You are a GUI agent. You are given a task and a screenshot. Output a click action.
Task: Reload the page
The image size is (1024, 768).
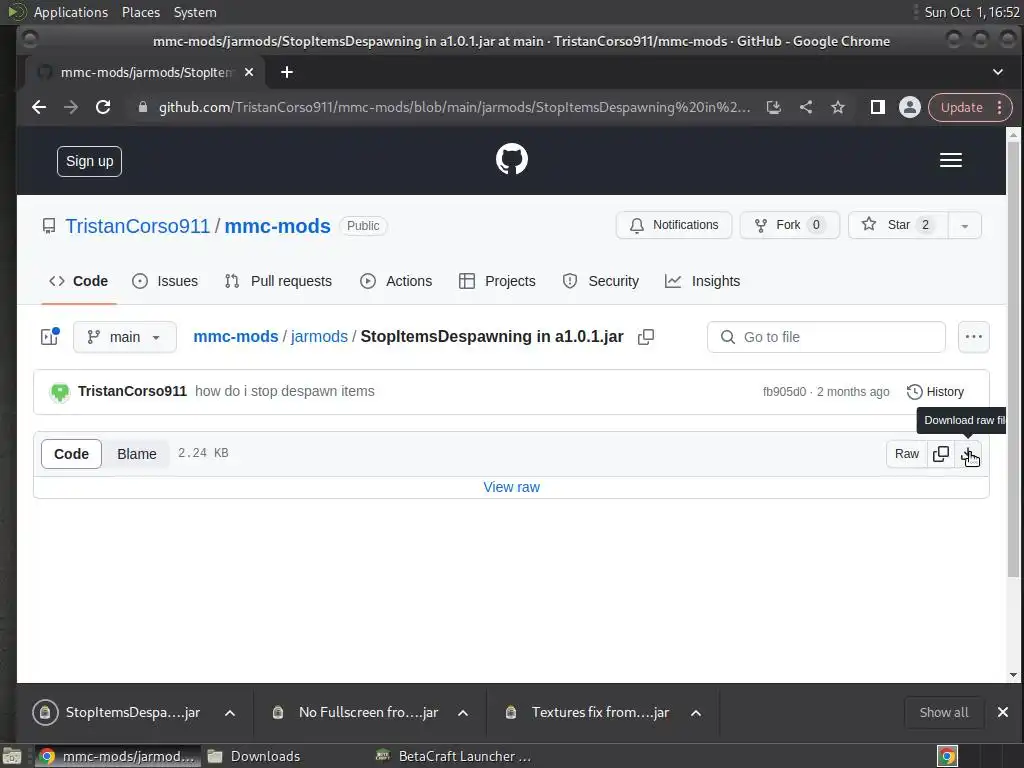coord(103,107)
